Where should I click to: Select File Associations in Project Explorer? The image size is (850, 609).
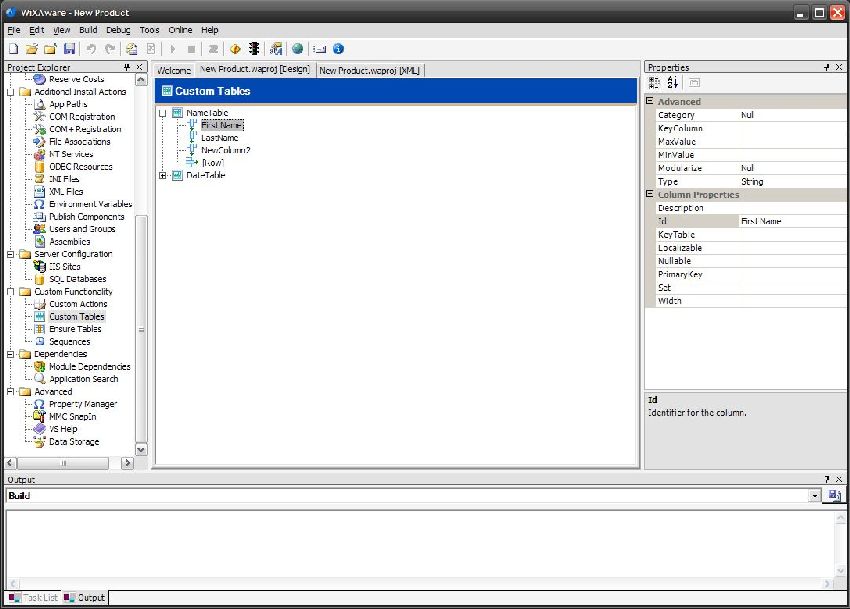coord(79,142)
